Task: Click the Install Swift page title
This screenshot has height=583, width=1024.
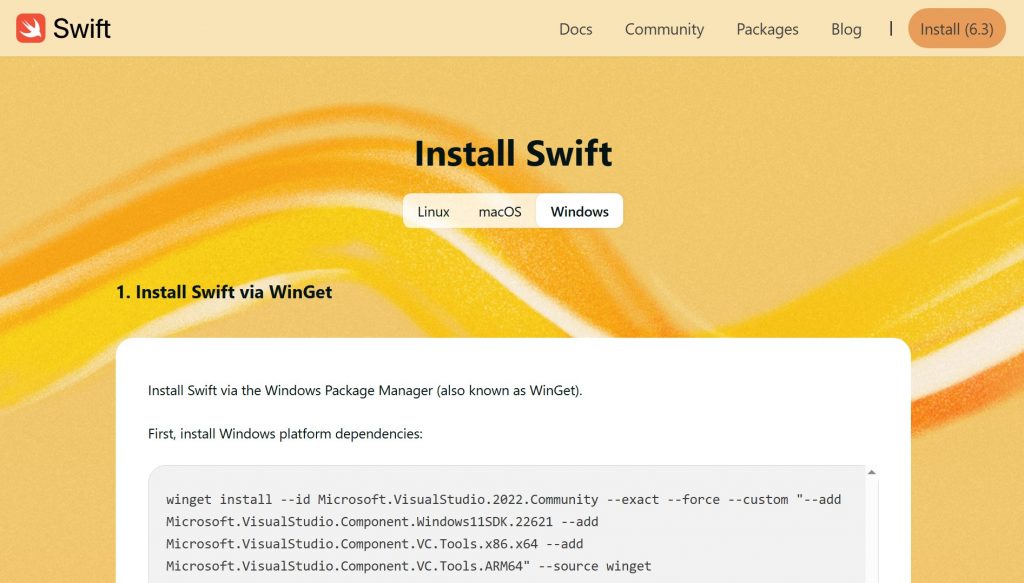Action: click(x=512, y=154)
